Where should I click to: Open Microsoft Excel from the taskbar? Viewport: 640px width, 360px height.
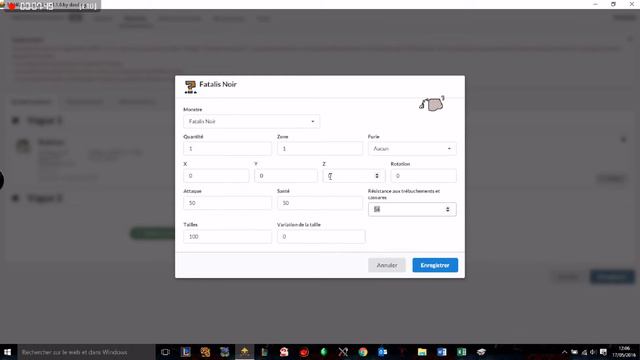[461, 352]
